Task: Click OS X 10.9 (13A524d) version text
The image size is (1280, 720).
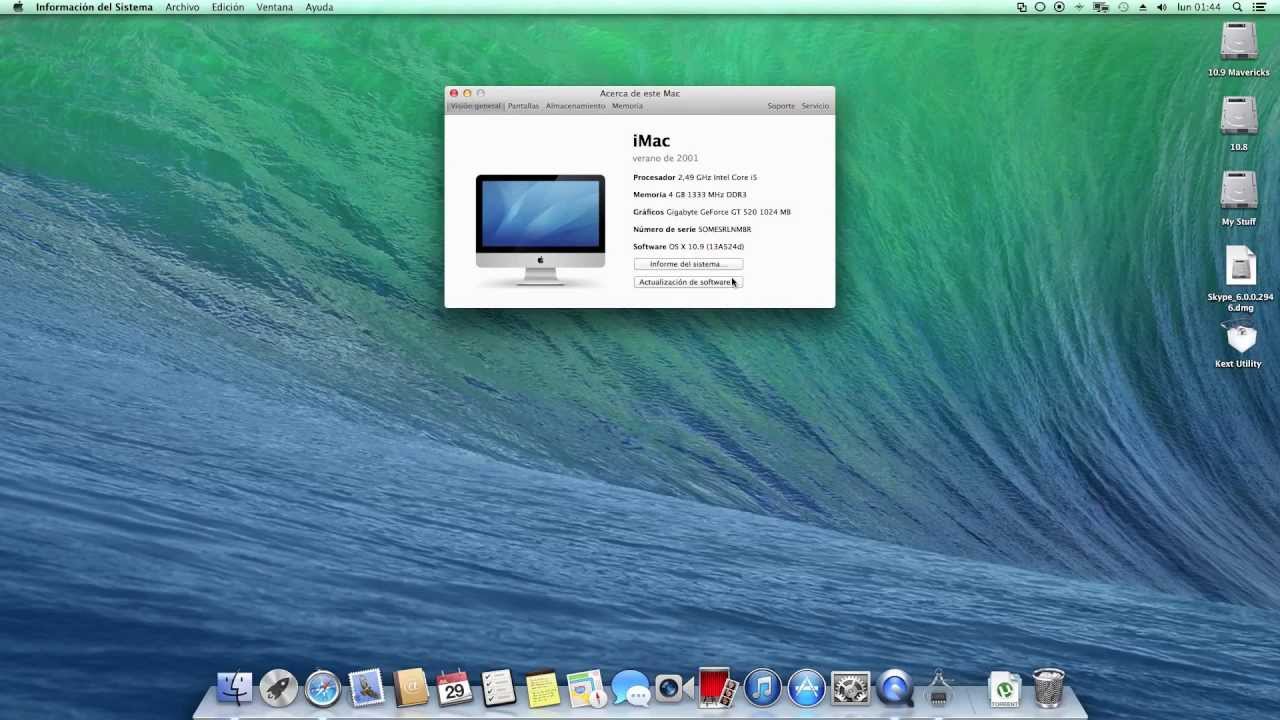Action: [x=706, y=247]
